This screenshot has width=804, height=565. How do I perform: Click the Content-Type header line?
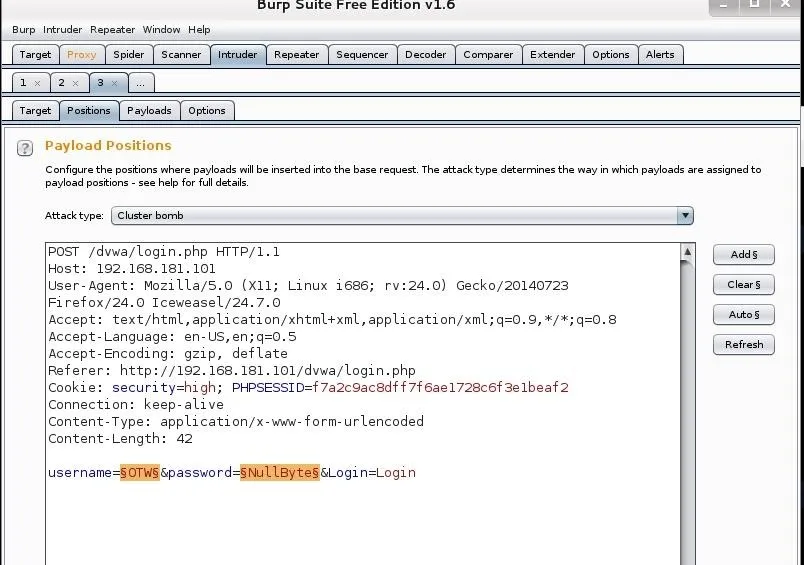(x=236, y=421)
